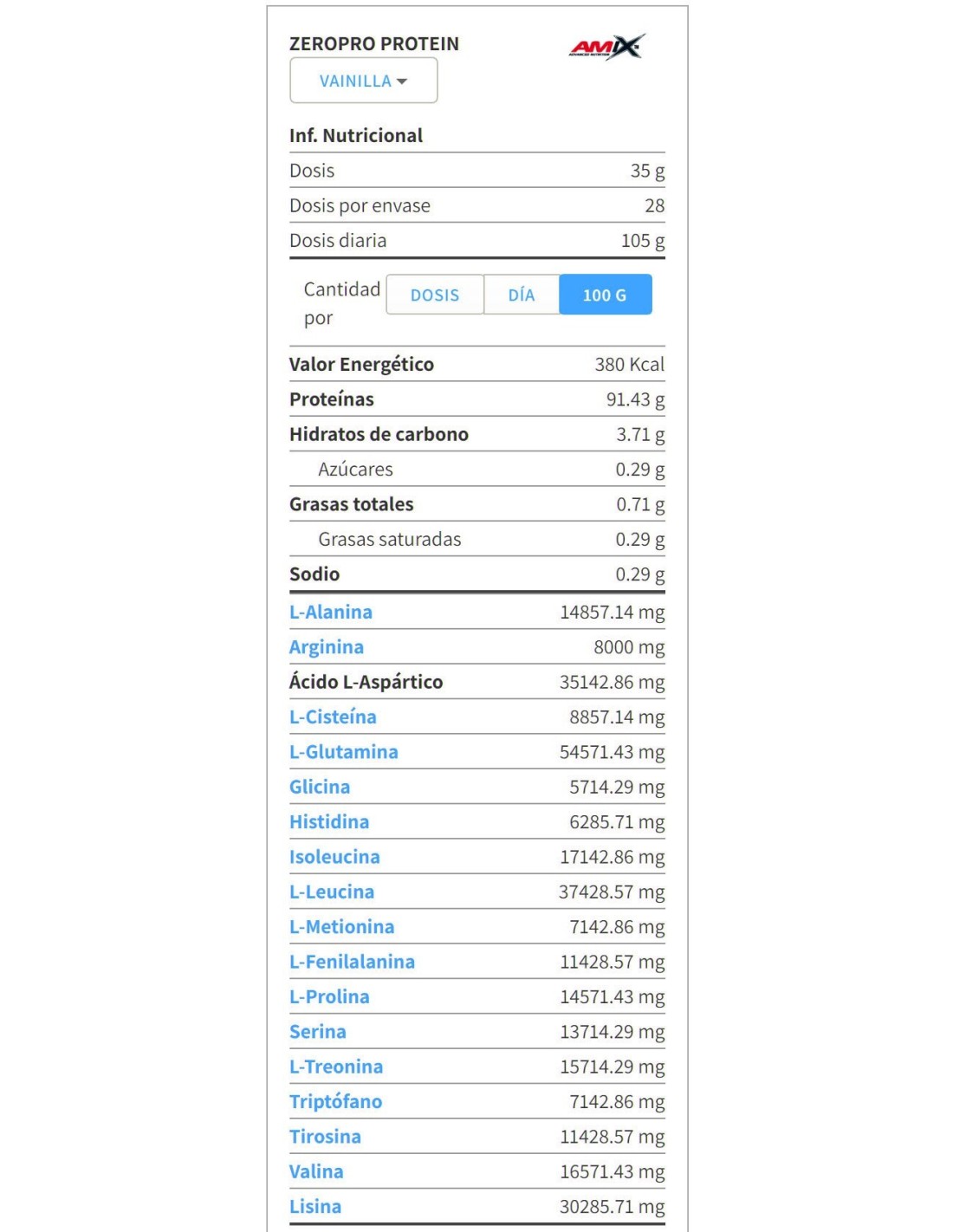Click the Amix brand logo

coord(607,47)
